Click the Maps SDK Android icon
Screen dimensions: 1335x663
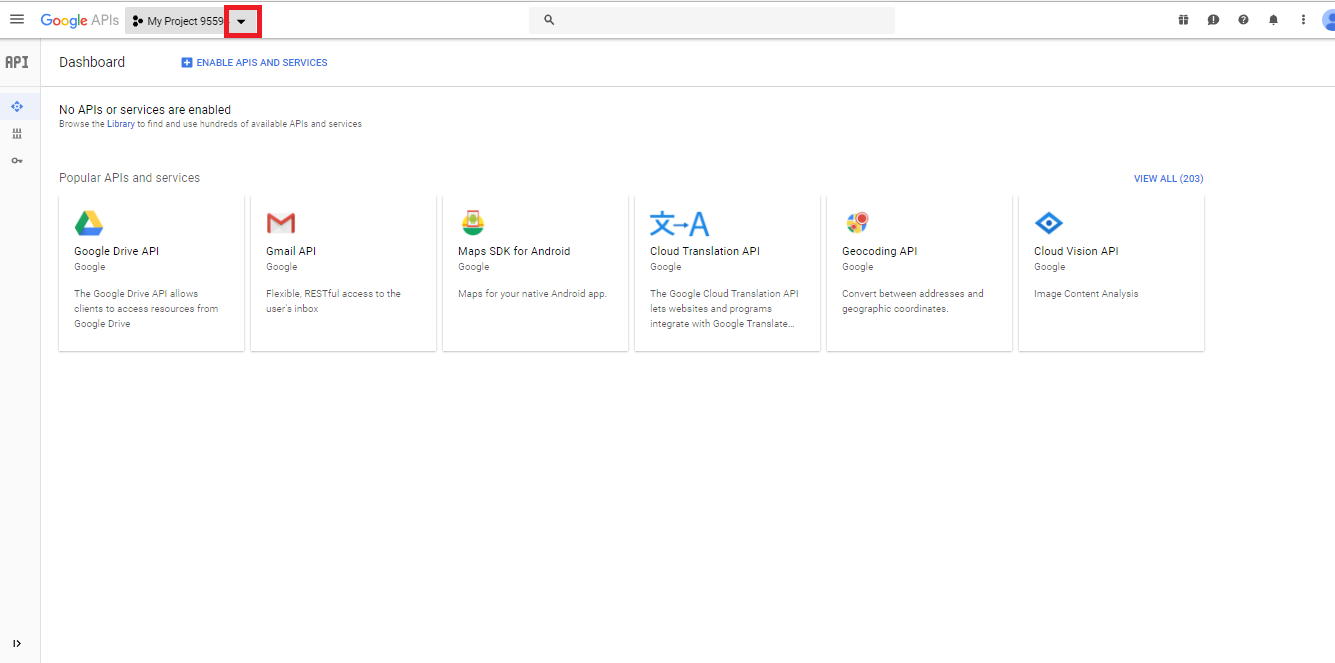tap(473, 223)
